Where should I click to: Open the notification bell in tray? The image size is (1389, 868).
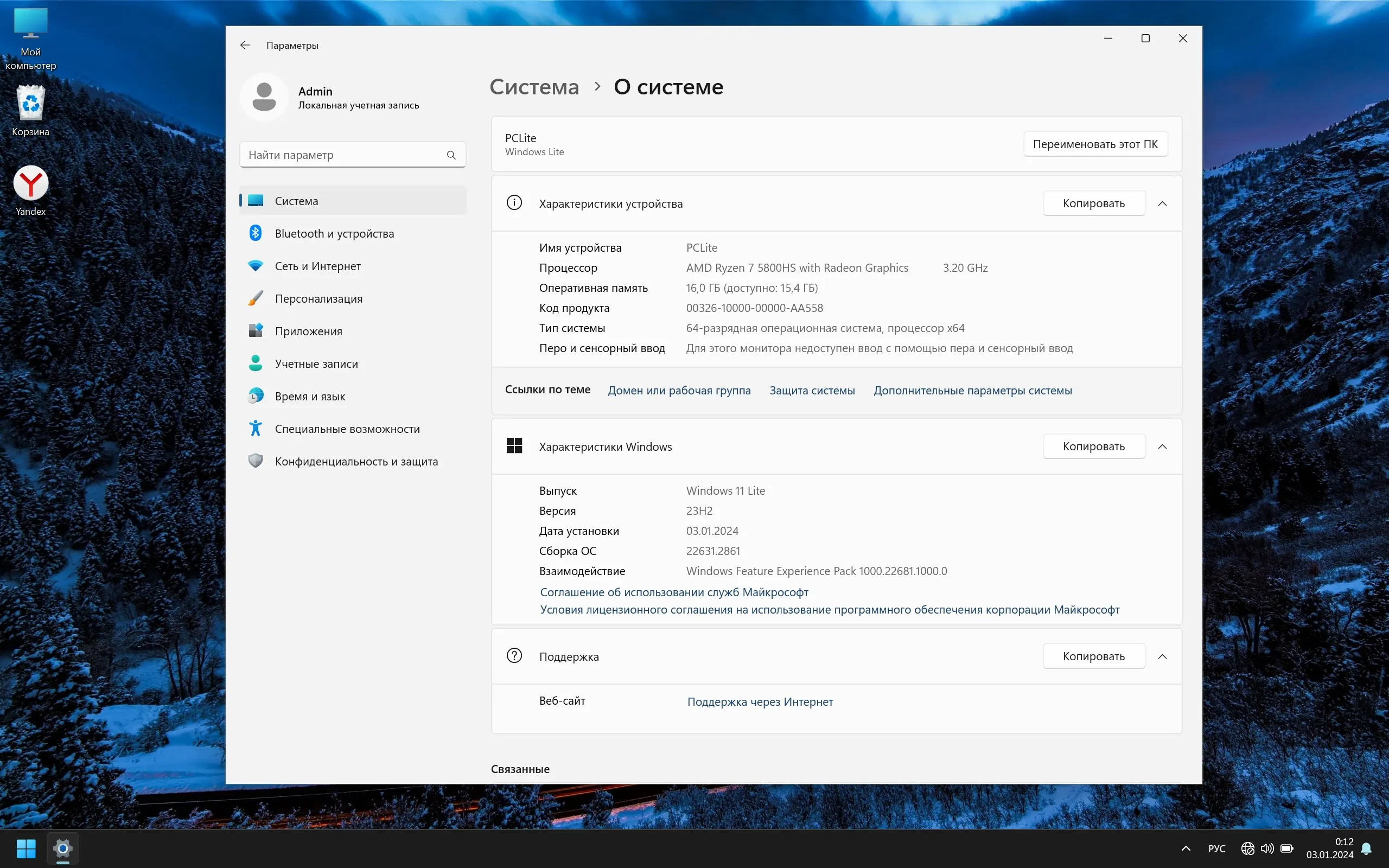[1367, 848]
